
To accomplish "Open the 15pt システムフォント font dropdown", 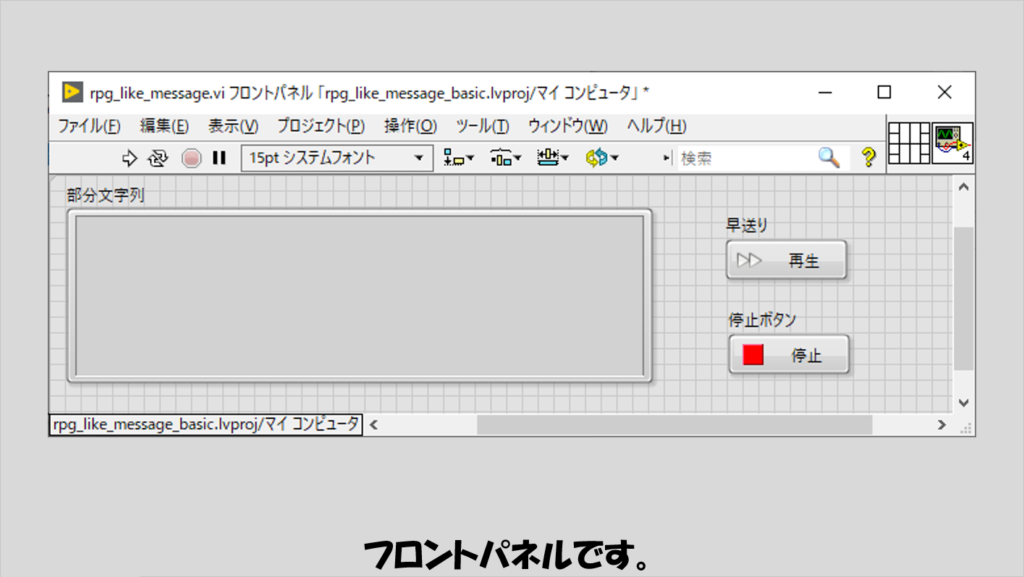I will 337,158.
